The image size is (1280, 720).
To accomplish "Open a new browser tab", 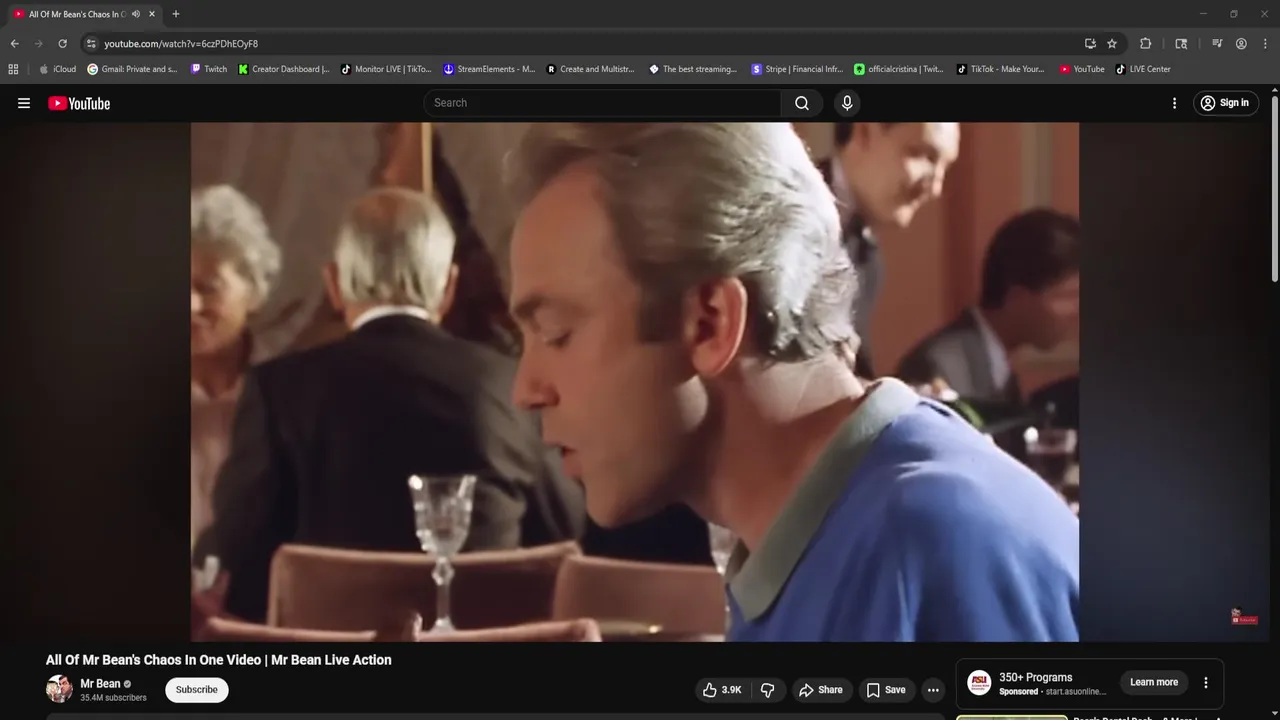I will 176,14.
